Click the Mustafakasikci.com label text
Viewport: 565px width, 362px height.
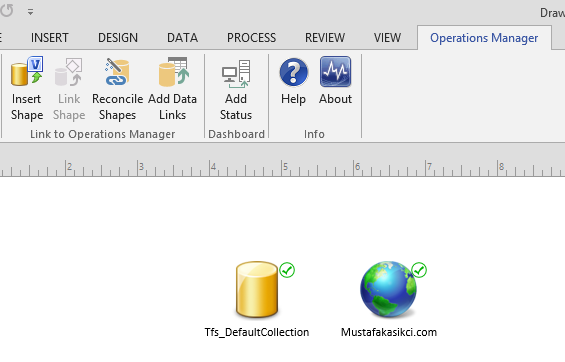click(389, 332)
